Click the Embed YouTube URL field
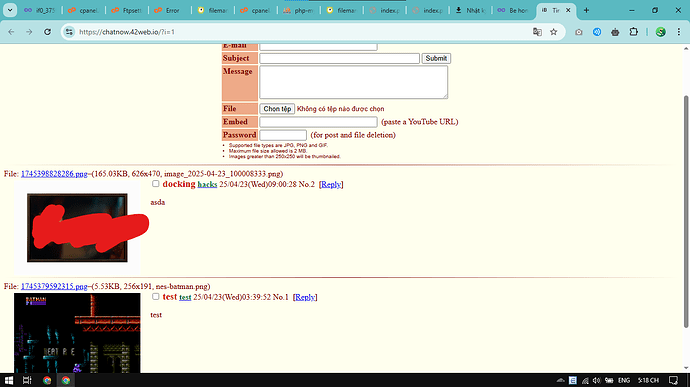This screenshot has height=387, width=690. [x=318, y=122]
